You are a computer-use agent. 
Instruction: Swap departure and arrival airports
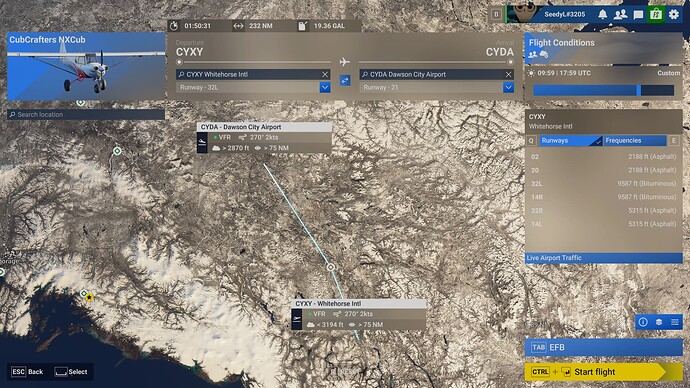tap(345, 81)
